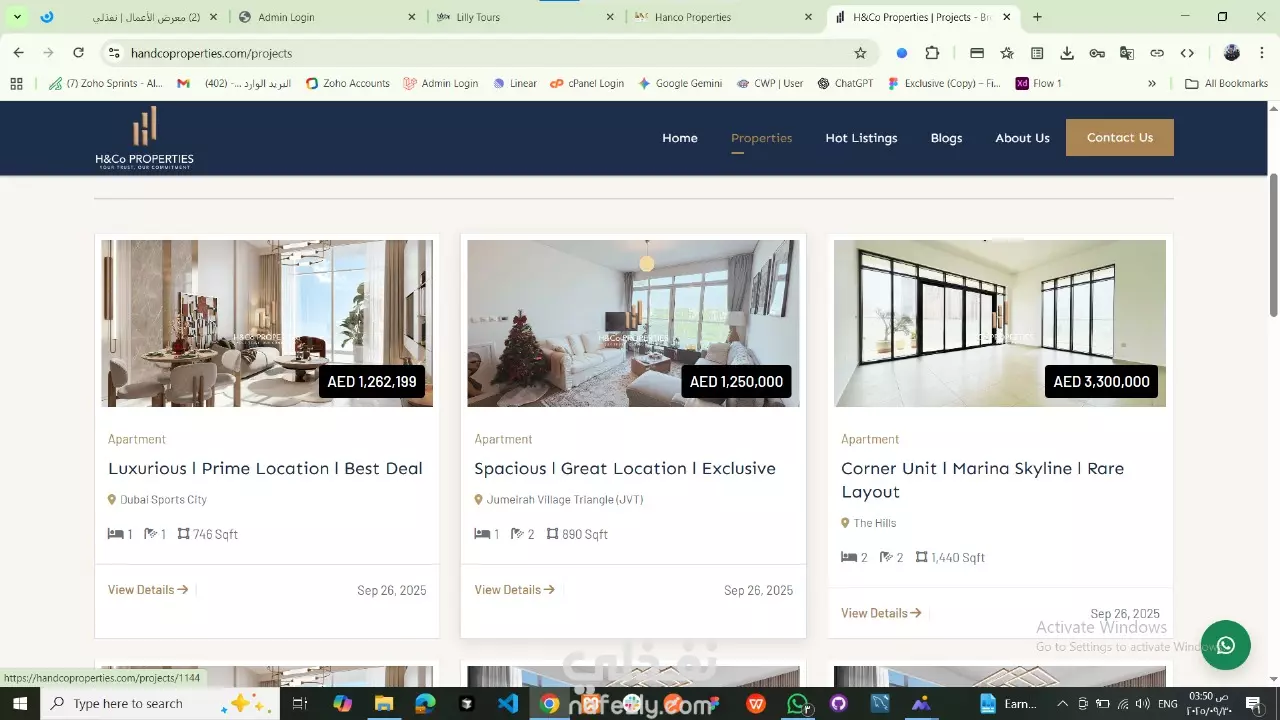The image size is (1280, 720).
Task: Bookmark this page with the star icon
Action: pos(860,53)
